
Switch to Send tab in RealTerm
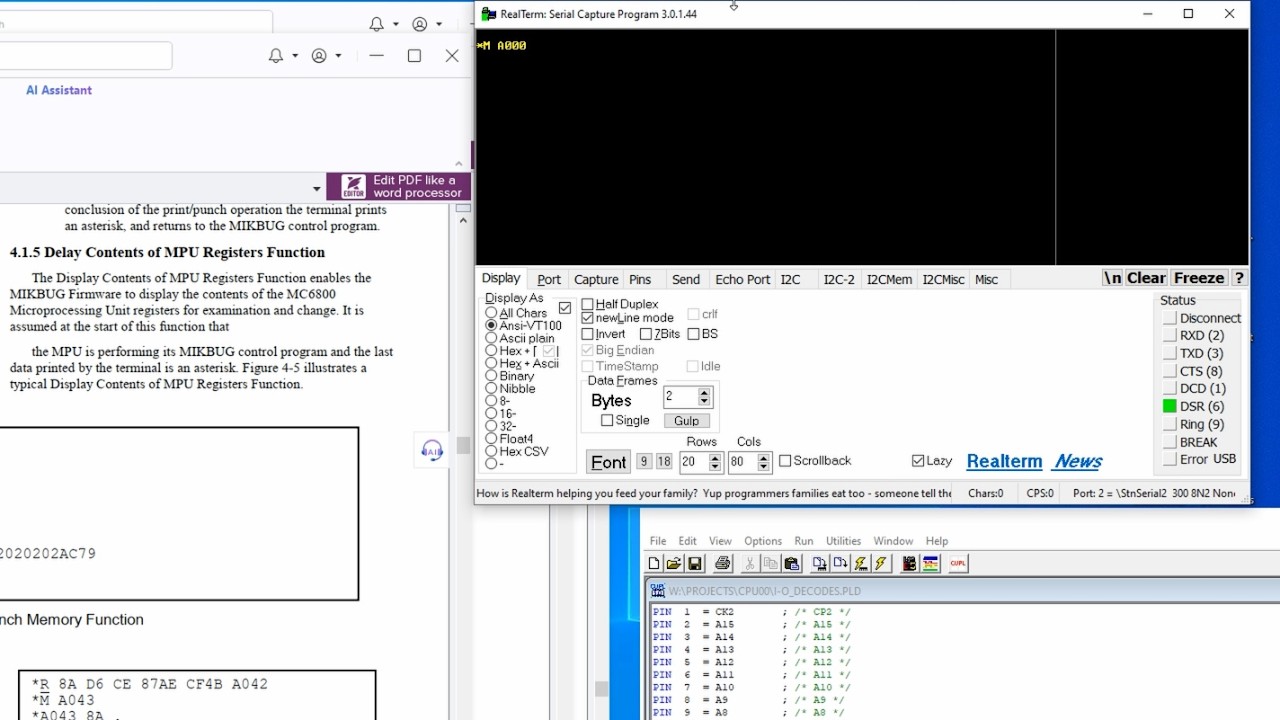[x=686, y=280]
